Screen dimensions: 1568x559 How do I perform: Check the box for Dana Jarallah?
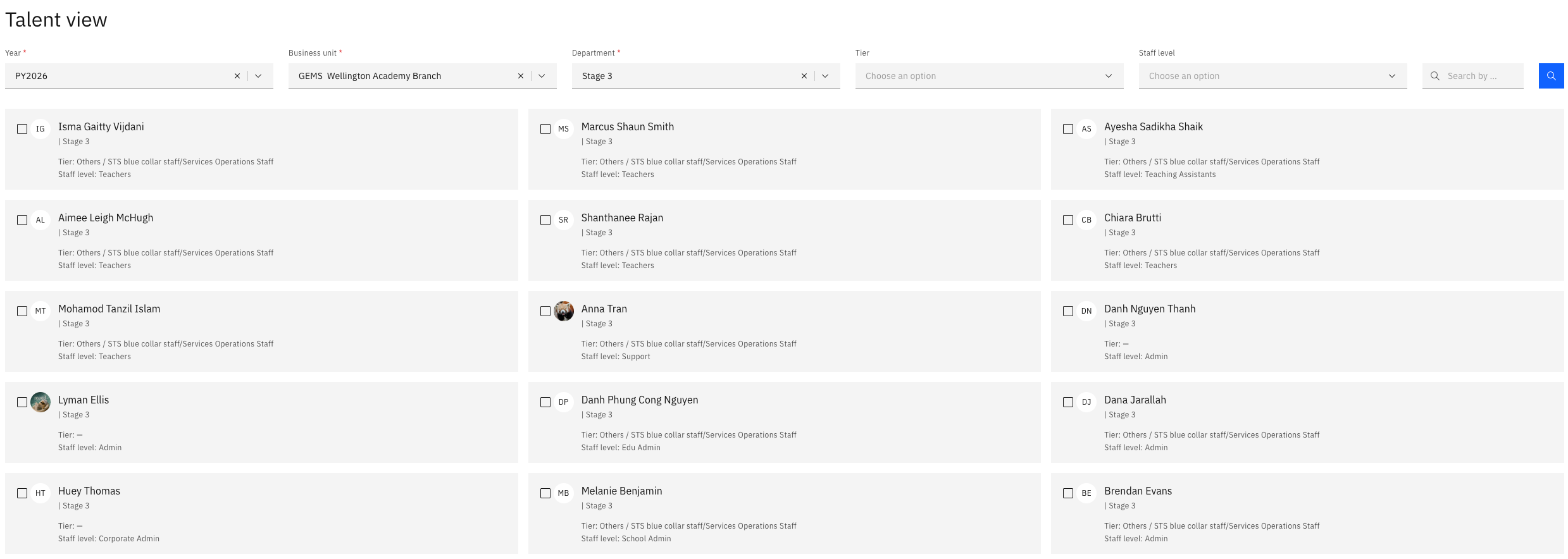pyautogui.click(x=1068, y=402)
